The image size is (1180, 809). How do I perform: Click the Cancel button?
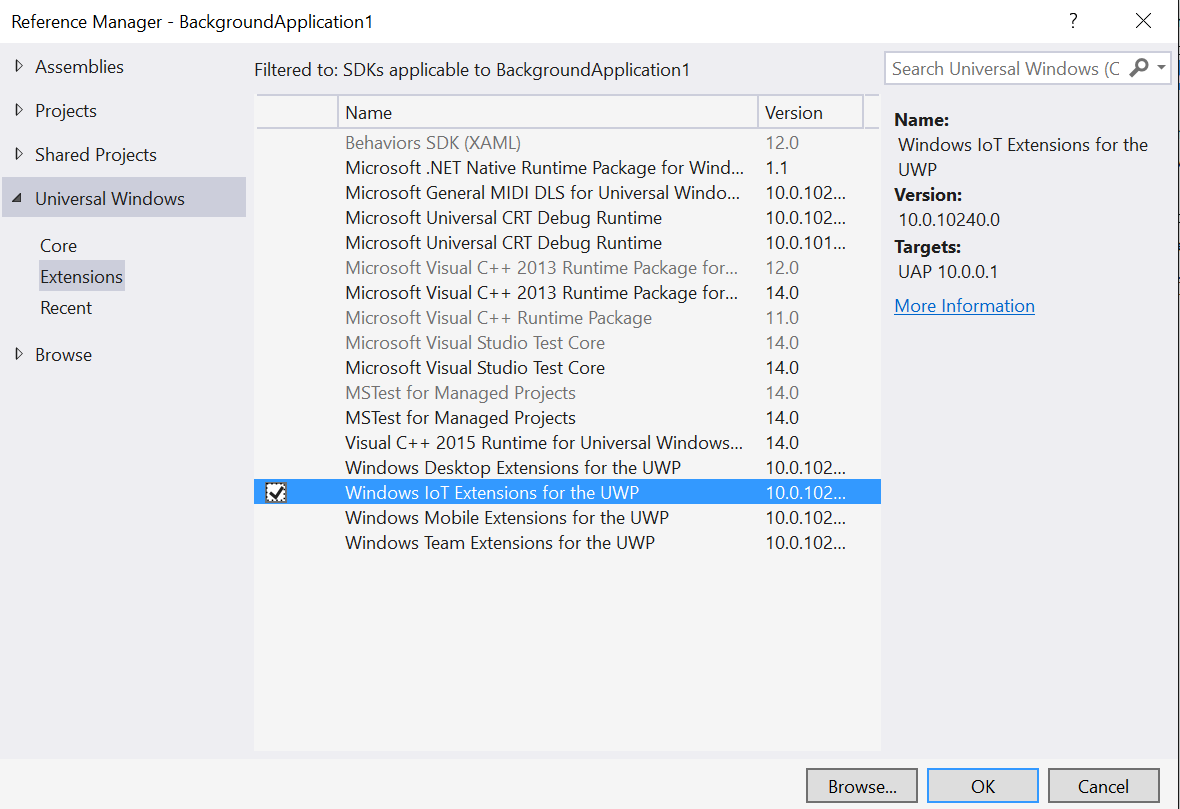coord(1103,786)
